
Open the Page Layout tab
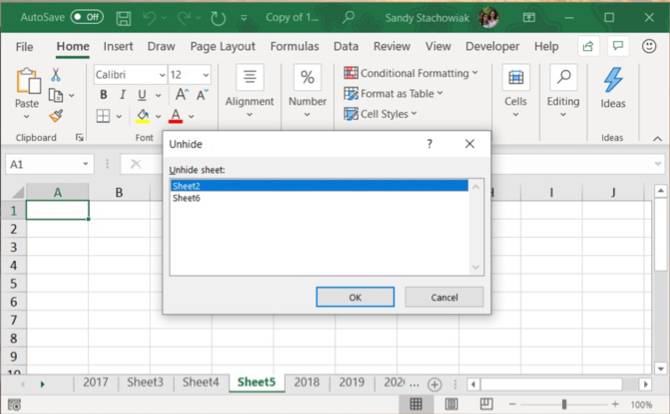point(223,46)
